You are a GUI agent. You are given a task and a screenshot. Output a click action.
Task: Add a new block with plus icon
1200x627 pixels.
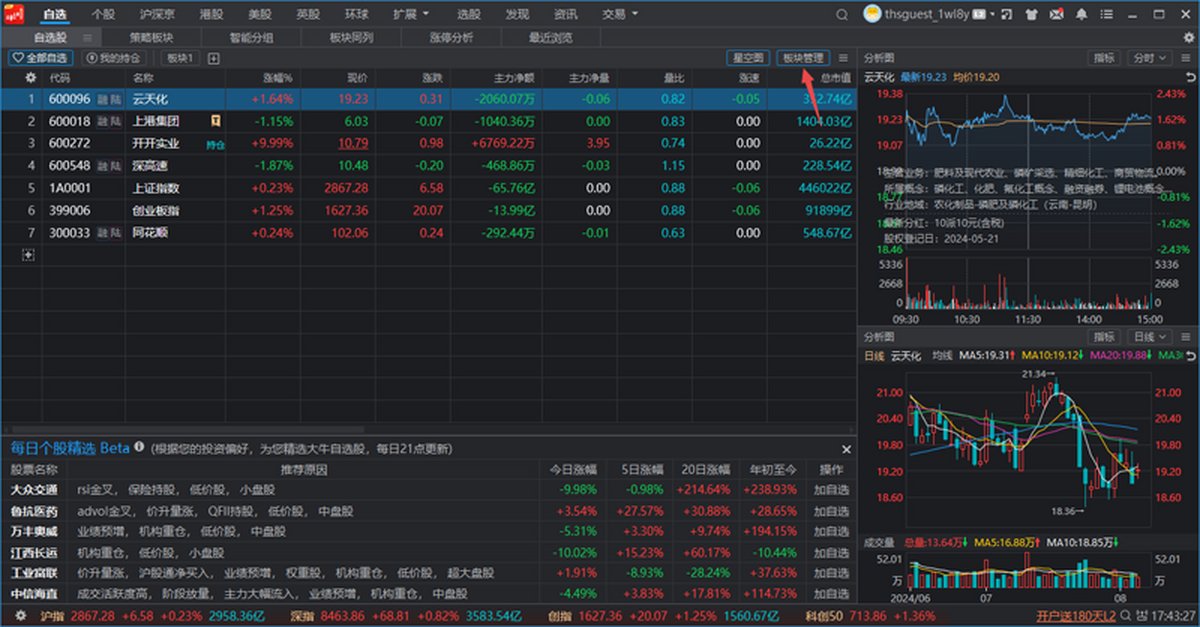click(213, 58)
